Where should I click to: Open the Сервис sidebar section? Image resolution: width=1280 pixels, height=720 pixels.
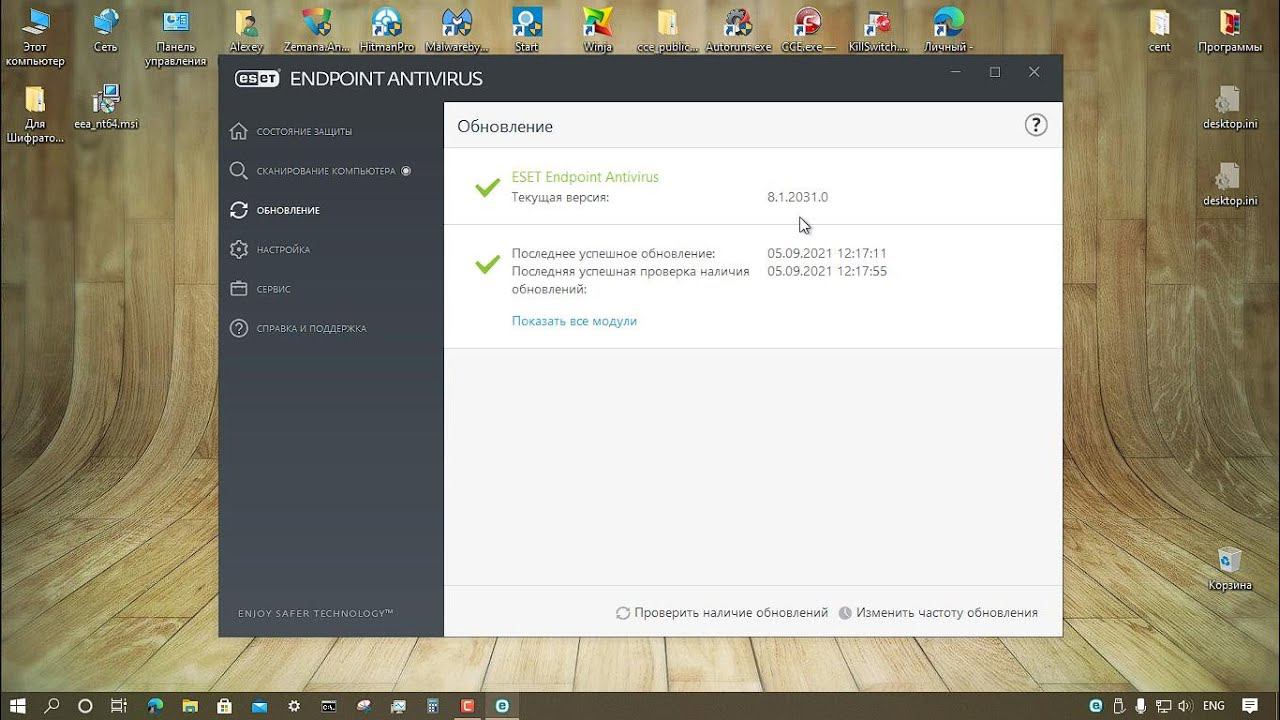tap(260, 289)
